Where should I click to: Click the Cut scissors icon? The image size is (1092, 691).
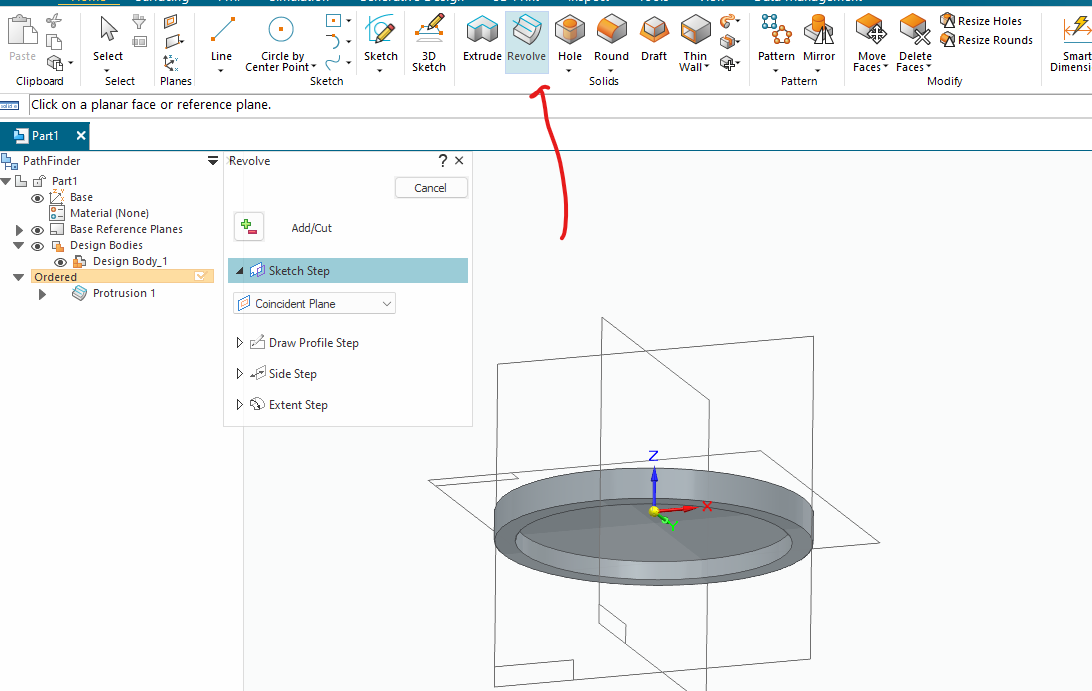pos(54,21)
